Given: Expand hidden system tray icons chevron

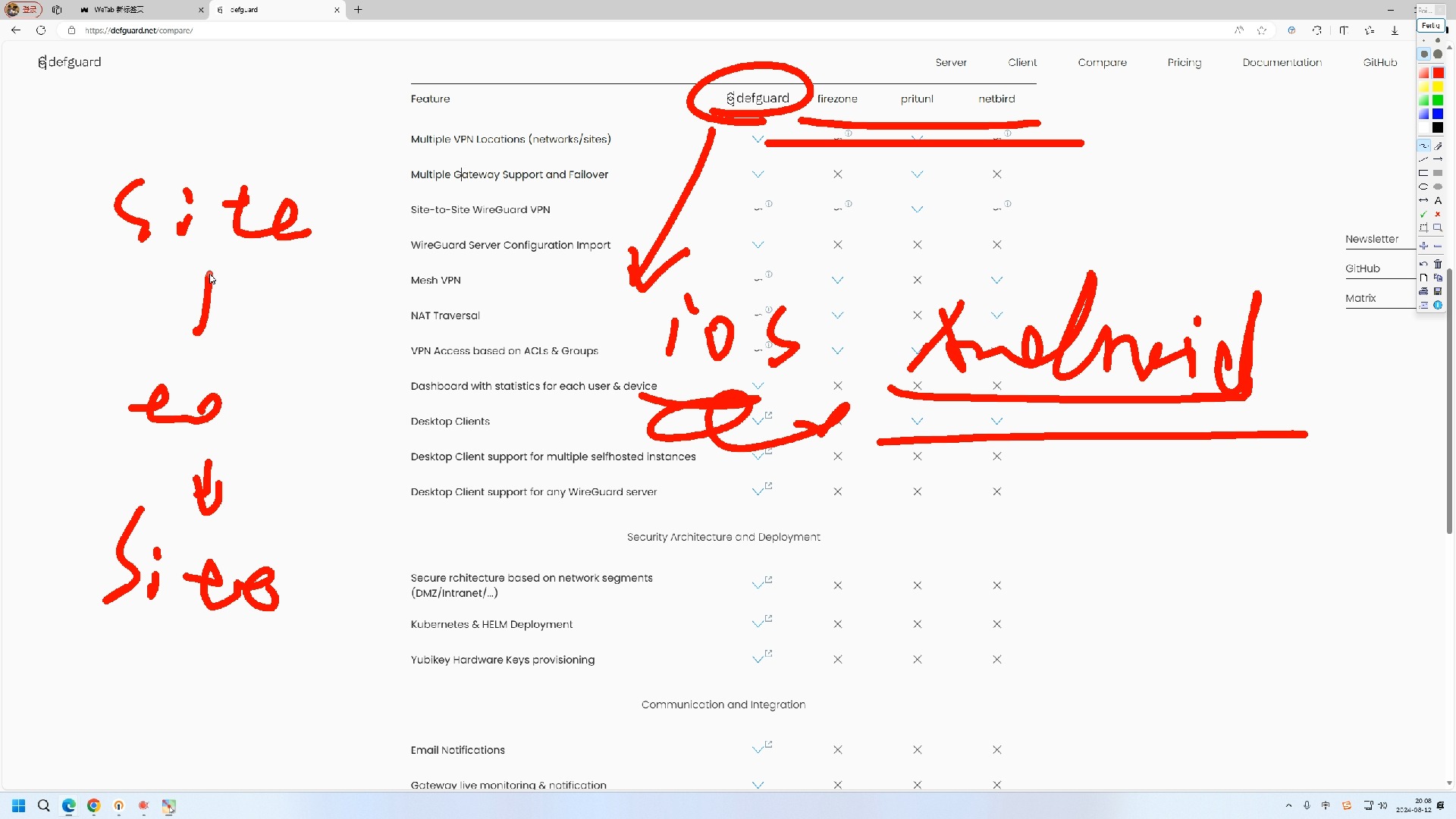Looking at the screenshot, I should coord(1288,805).
